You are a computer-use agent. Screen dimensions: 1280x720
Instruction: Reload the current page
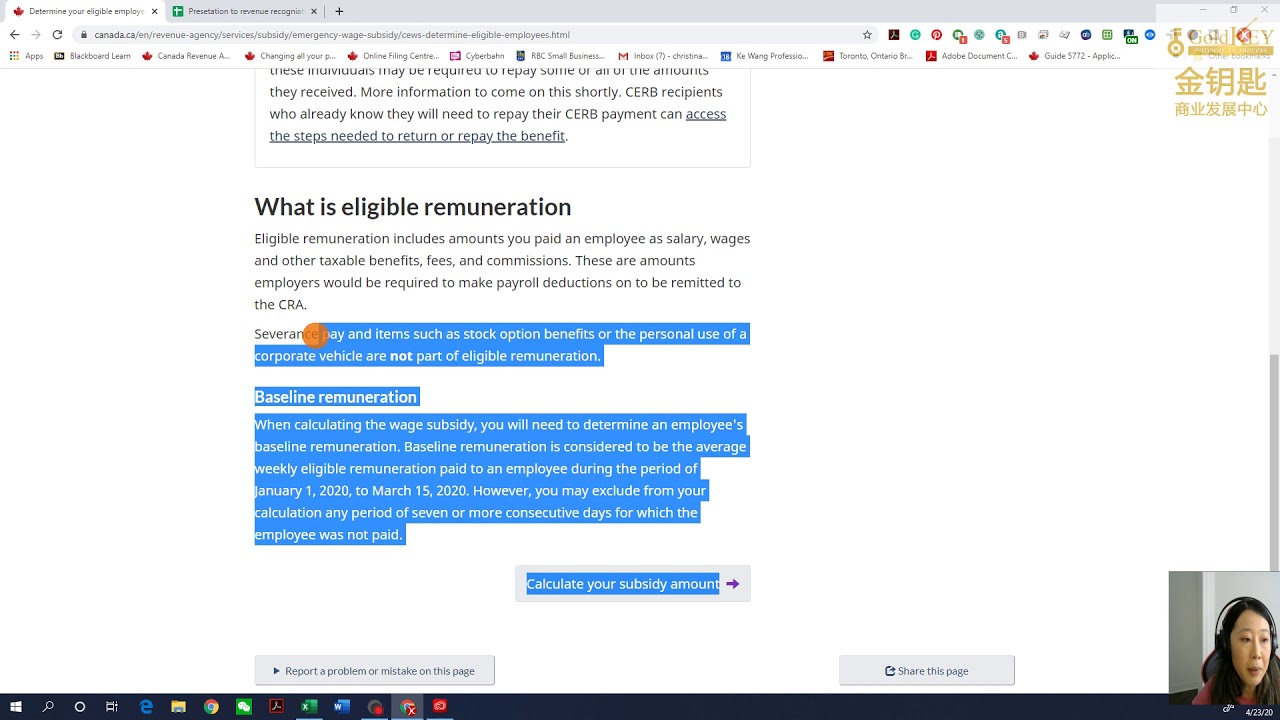coord(57,34)
